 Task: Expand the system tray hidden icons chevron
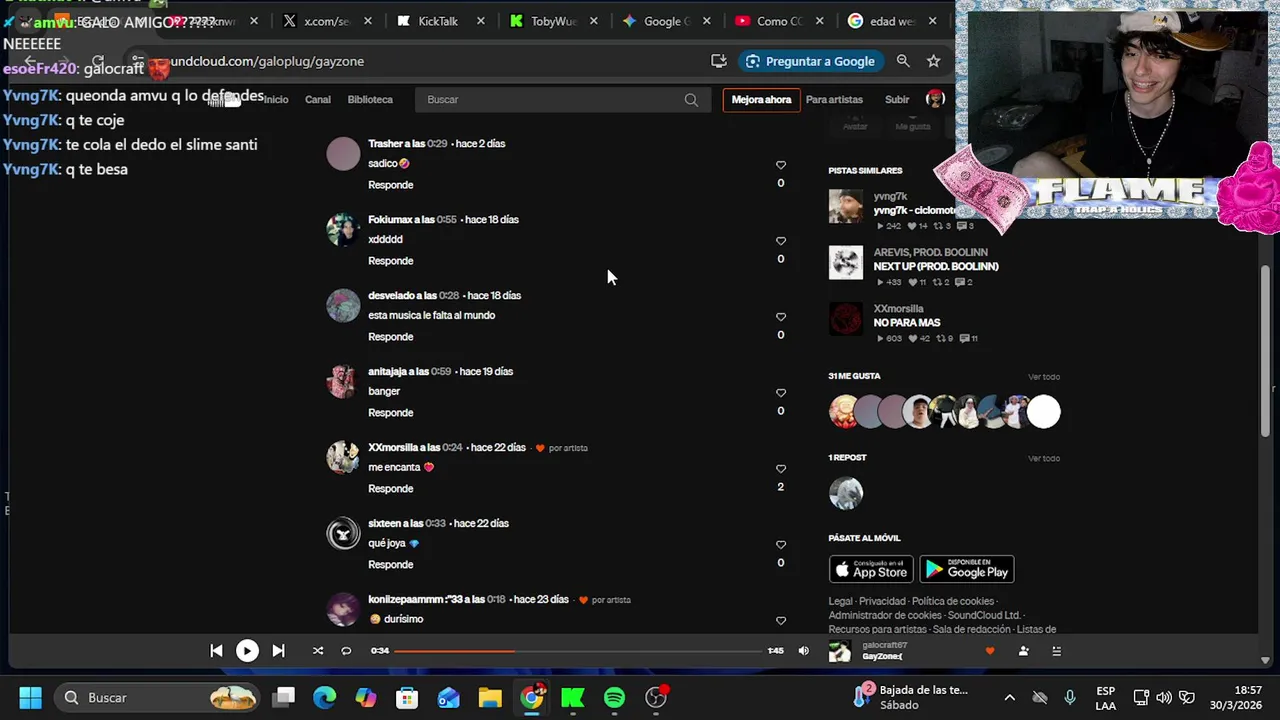point(1010,698)
